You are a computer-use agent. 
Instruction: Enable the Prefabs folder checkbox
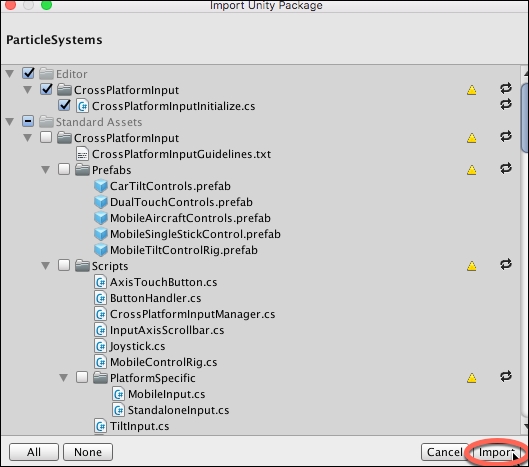(64, 169)
